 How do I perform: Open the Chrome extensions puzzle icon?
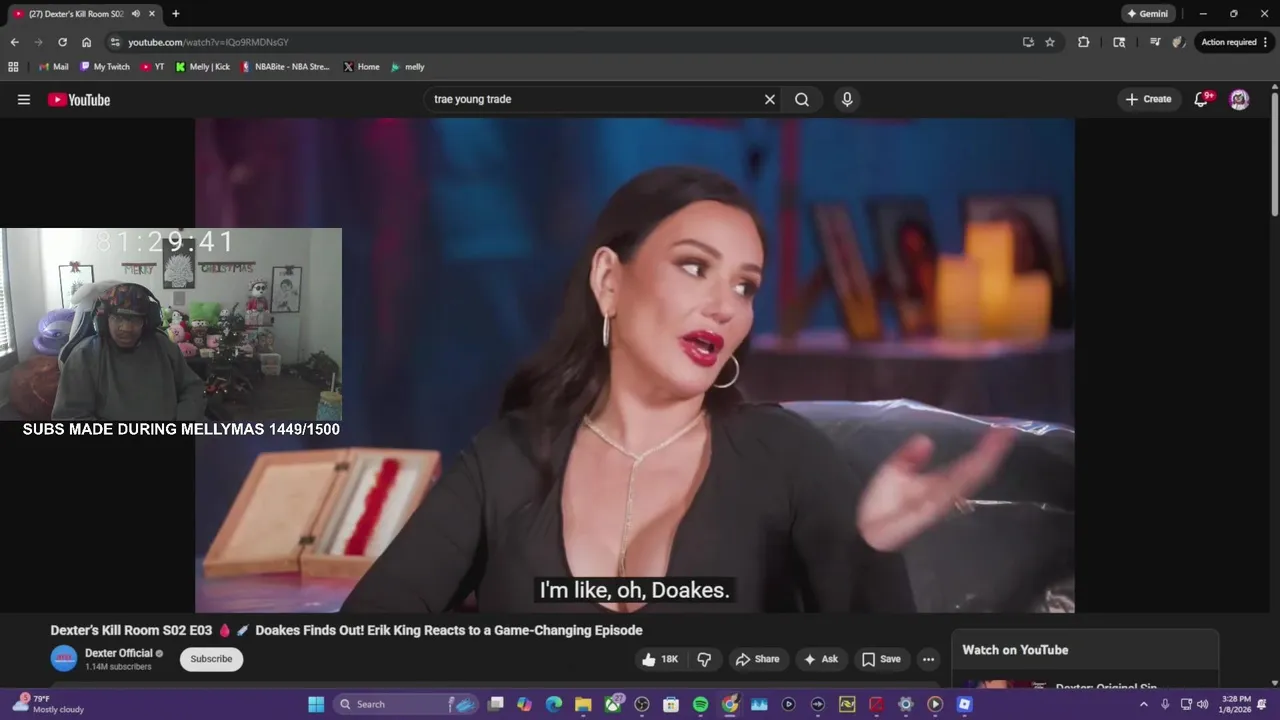[x=1084, y=42]
